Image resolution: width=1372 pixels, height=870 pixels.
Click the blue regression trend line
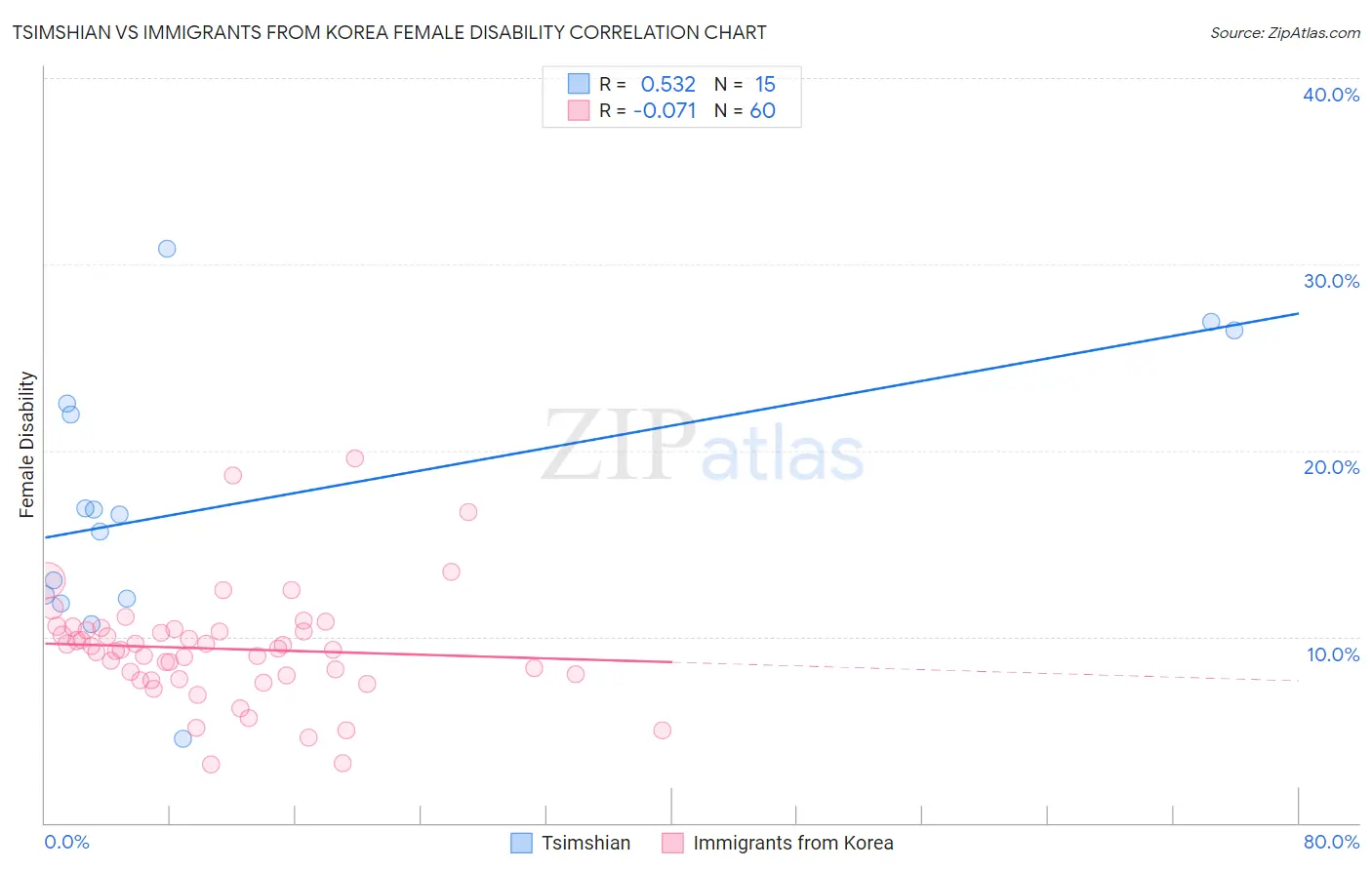[x=671, y=425]
